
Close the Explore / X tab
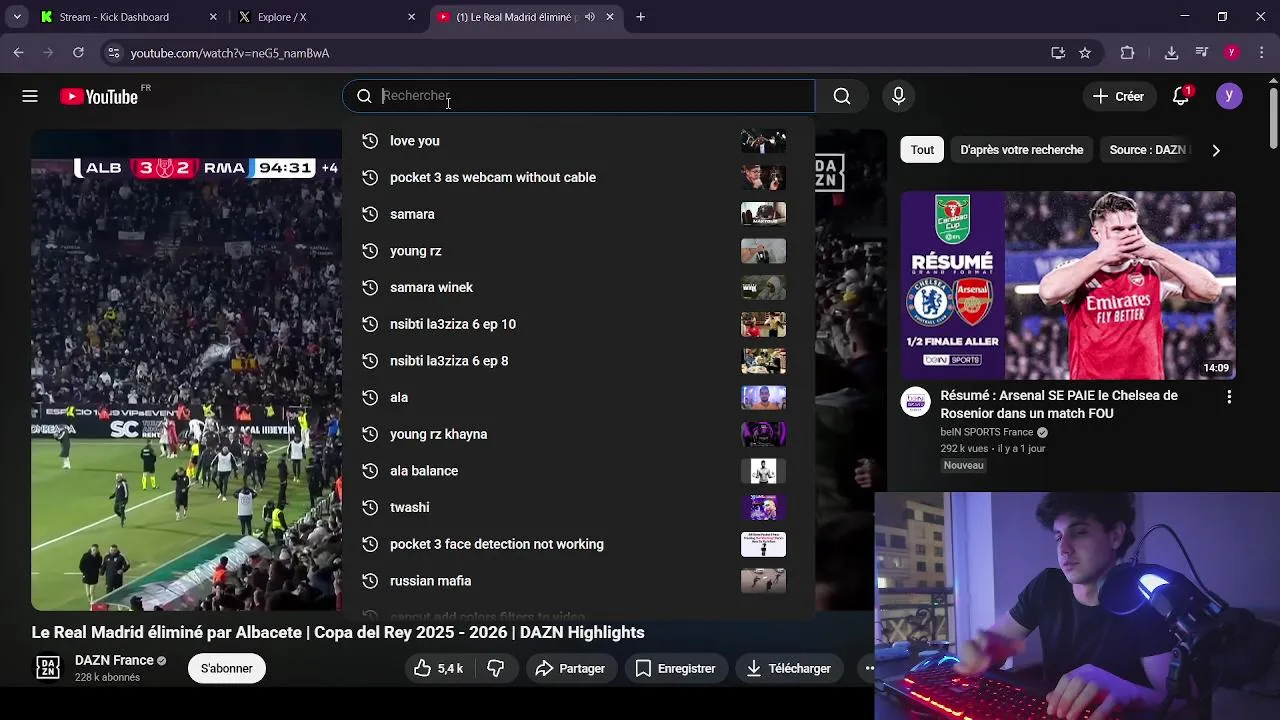click(411, 17)
